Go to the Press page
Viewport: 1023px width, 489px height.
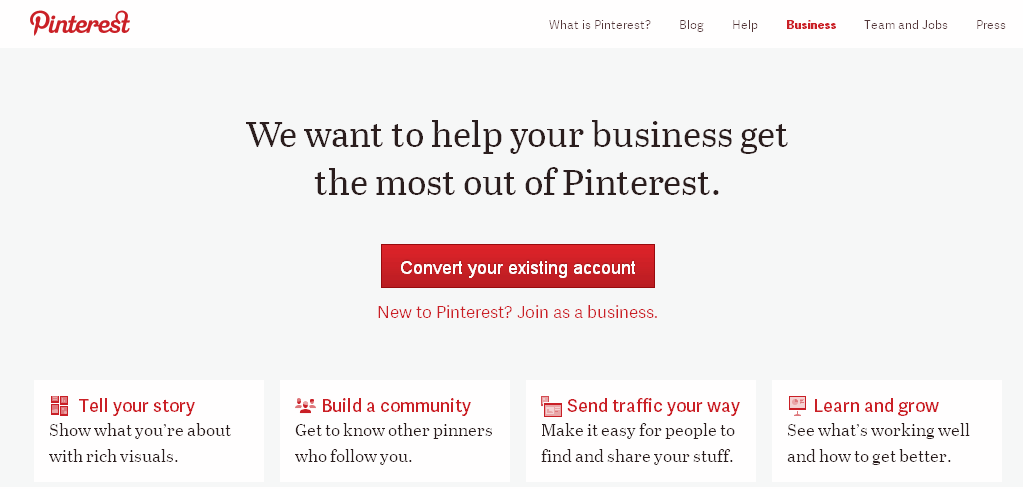[x=991, y=25]
